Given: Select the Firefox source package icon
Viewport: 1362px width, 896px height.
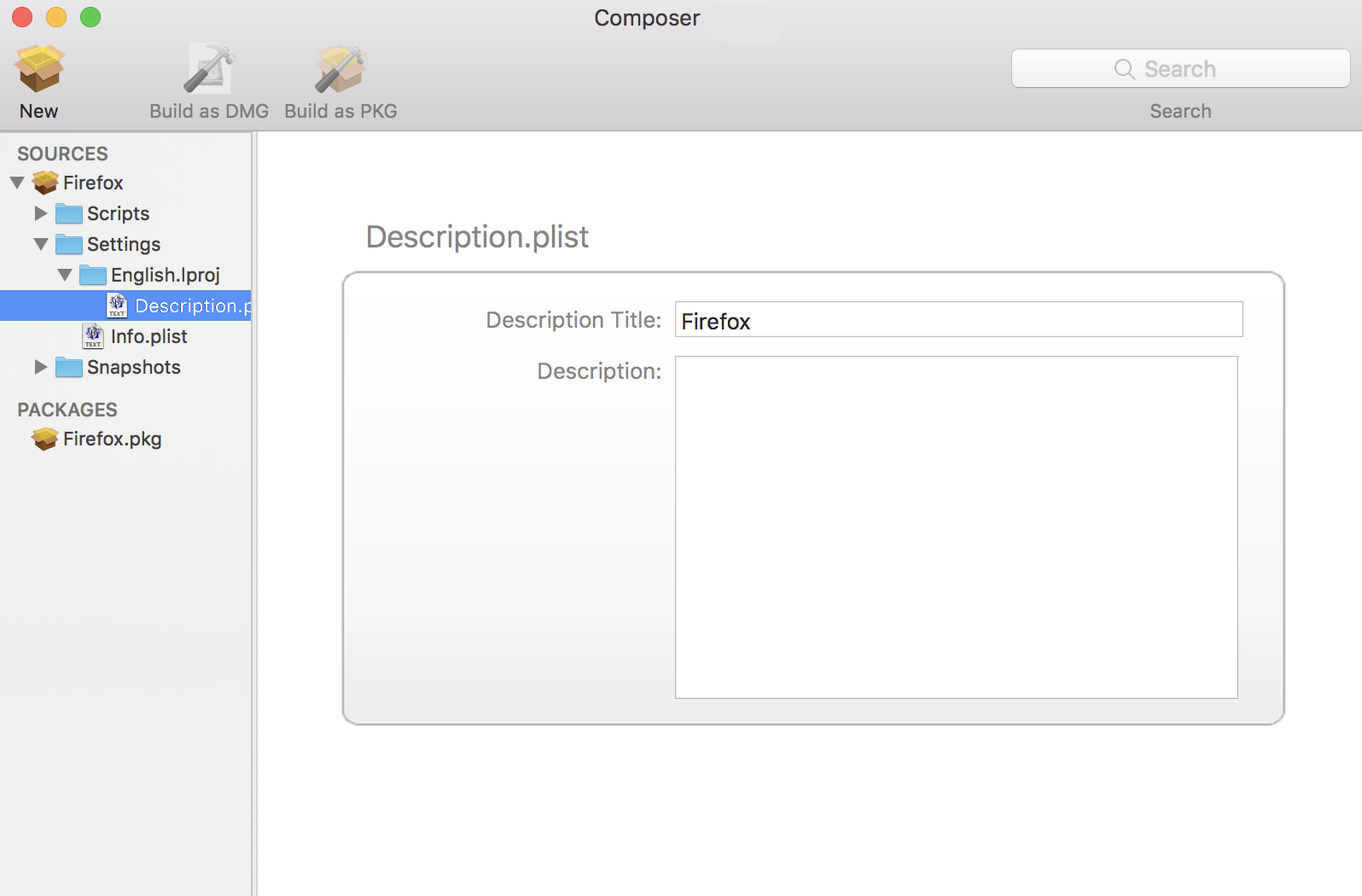Looking at the screenshot, I should 45,183.
